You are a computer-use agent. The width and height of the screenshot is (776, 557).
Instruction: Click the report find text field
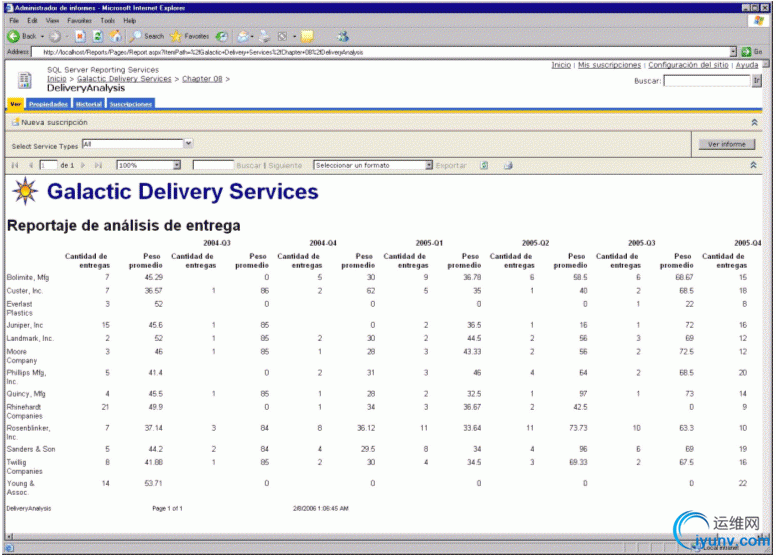(x=213, y=165)
